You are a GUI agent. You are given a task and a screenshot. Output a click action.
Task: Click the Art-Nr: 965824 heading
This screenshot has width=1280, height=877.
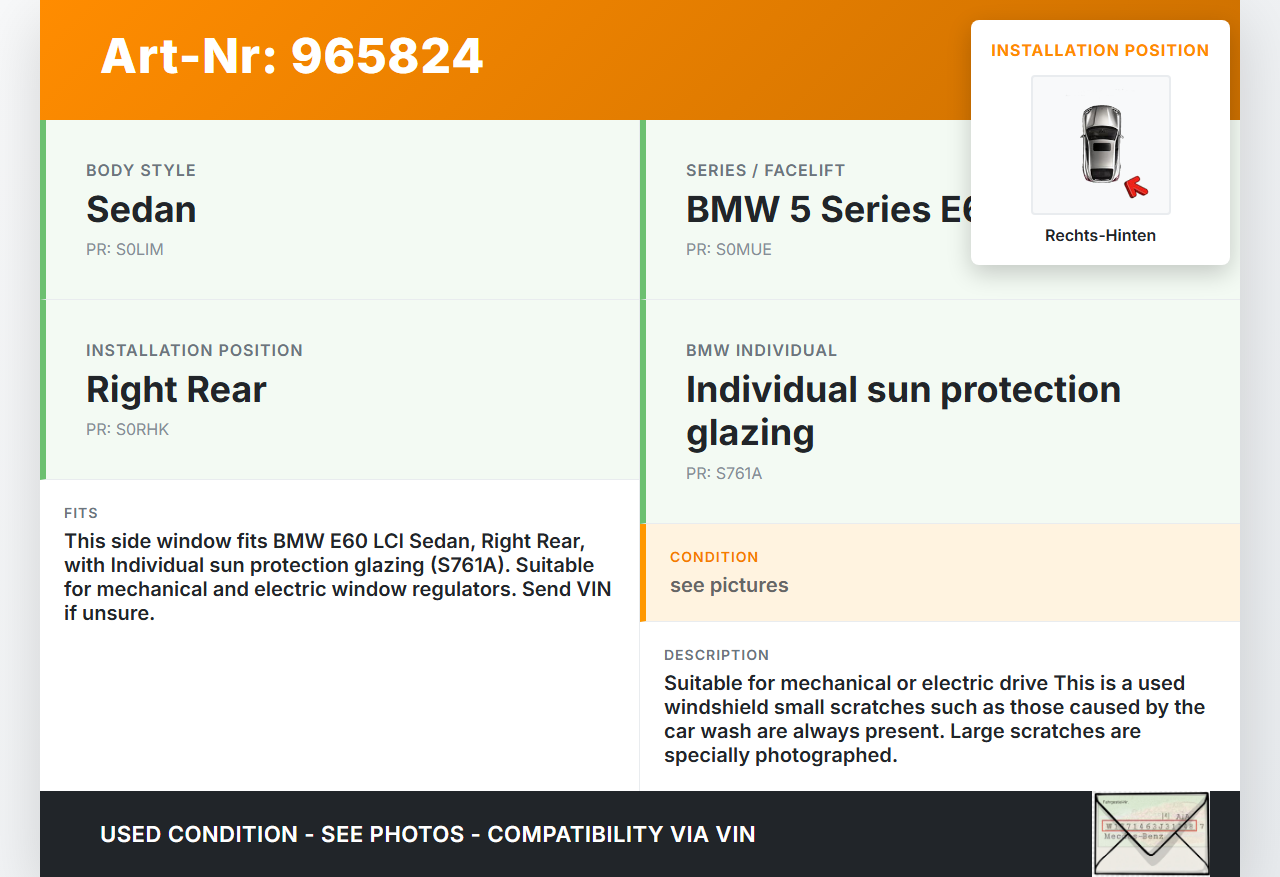click(292, 56)
